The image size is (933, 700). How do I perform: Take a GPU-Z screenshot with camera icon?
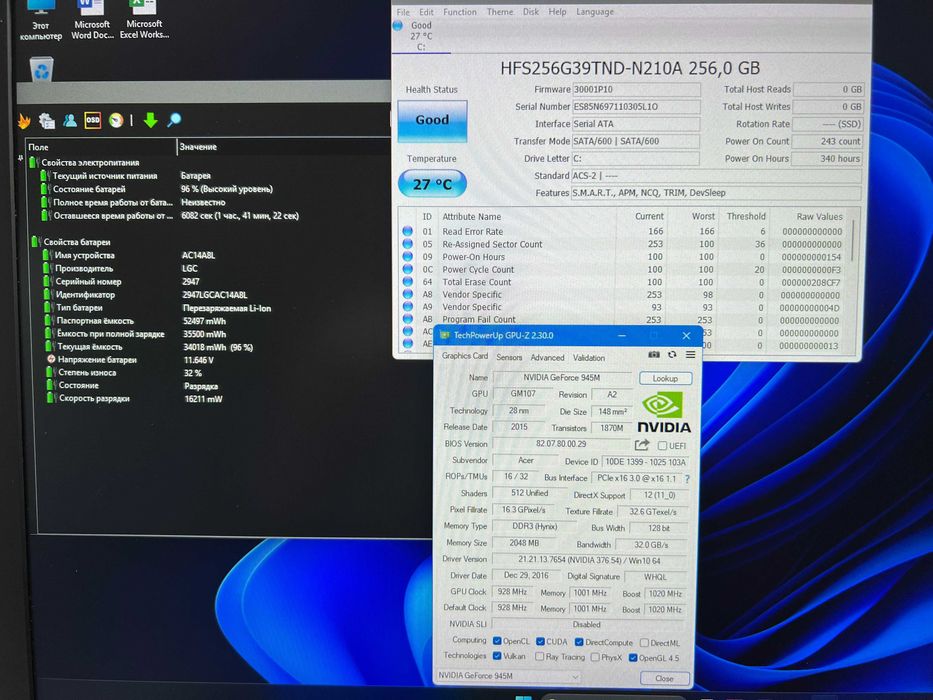point(653,355)
